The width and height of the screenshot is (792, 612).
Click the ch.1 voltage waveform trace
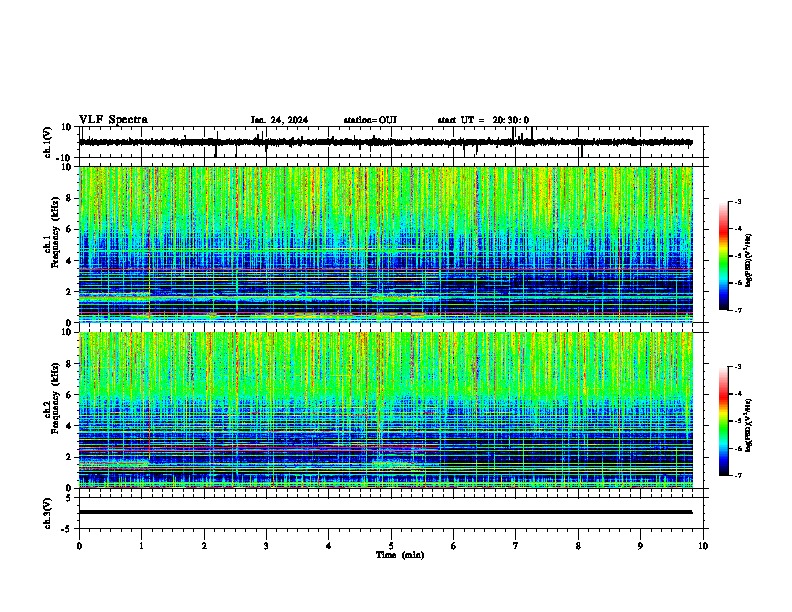click(385, 142)
